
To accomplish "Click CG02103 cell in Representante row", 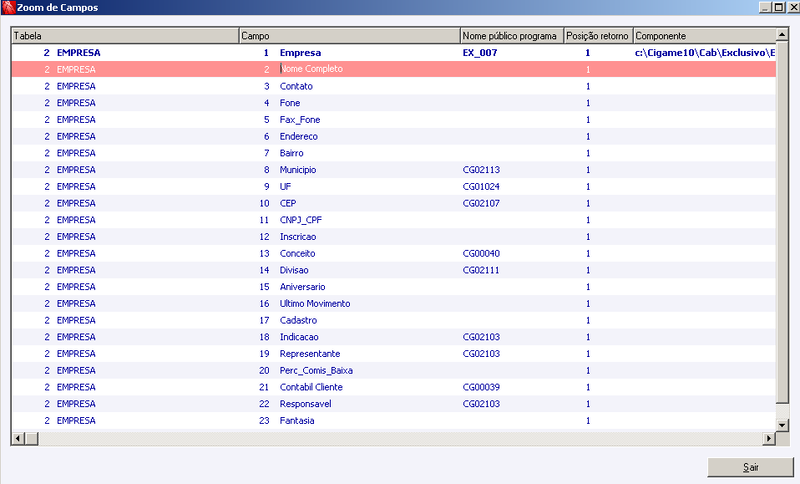I will [x=481, y=353].
